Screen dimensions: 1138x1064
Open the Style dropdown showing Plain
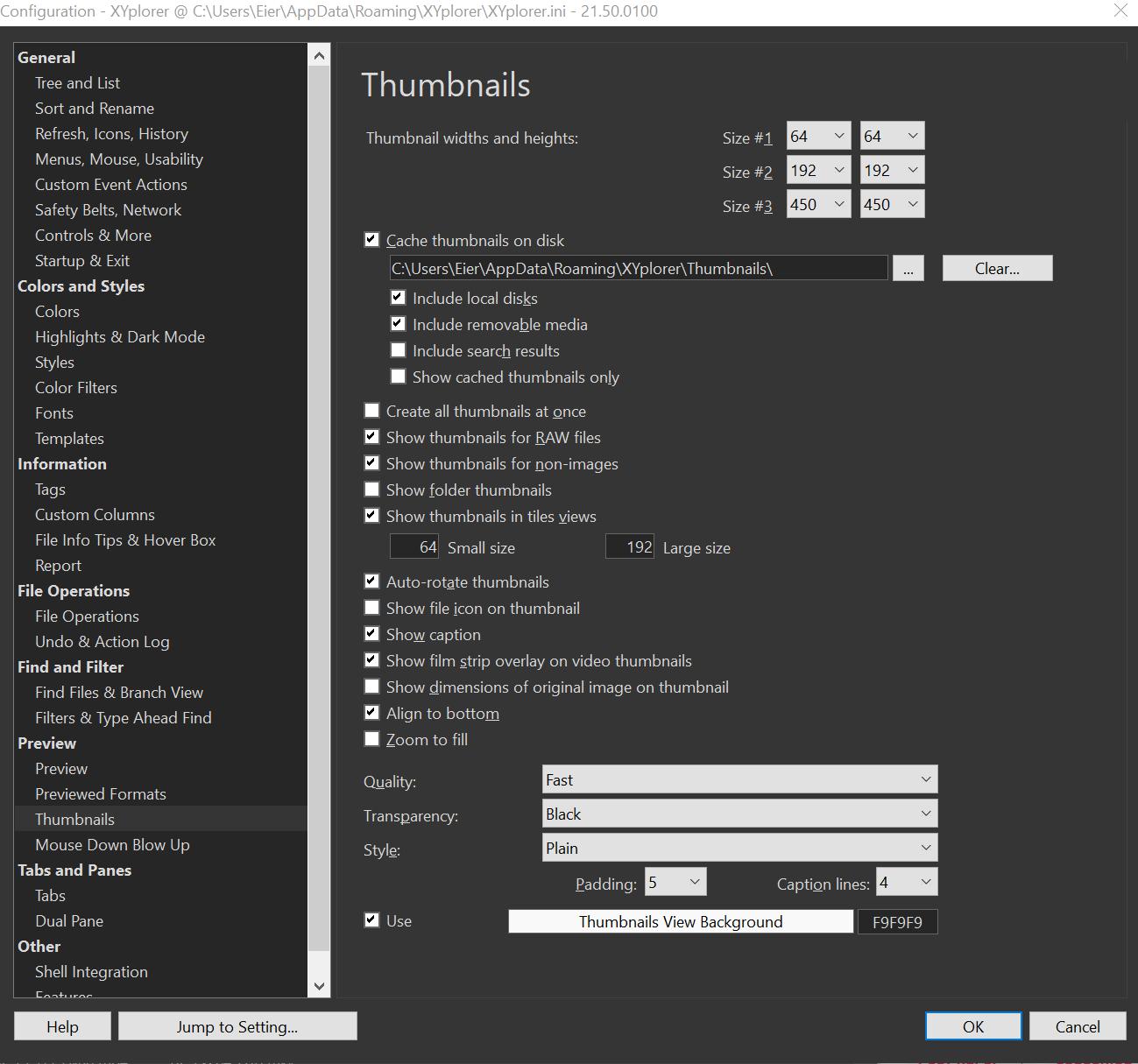[x=739, y=848]
